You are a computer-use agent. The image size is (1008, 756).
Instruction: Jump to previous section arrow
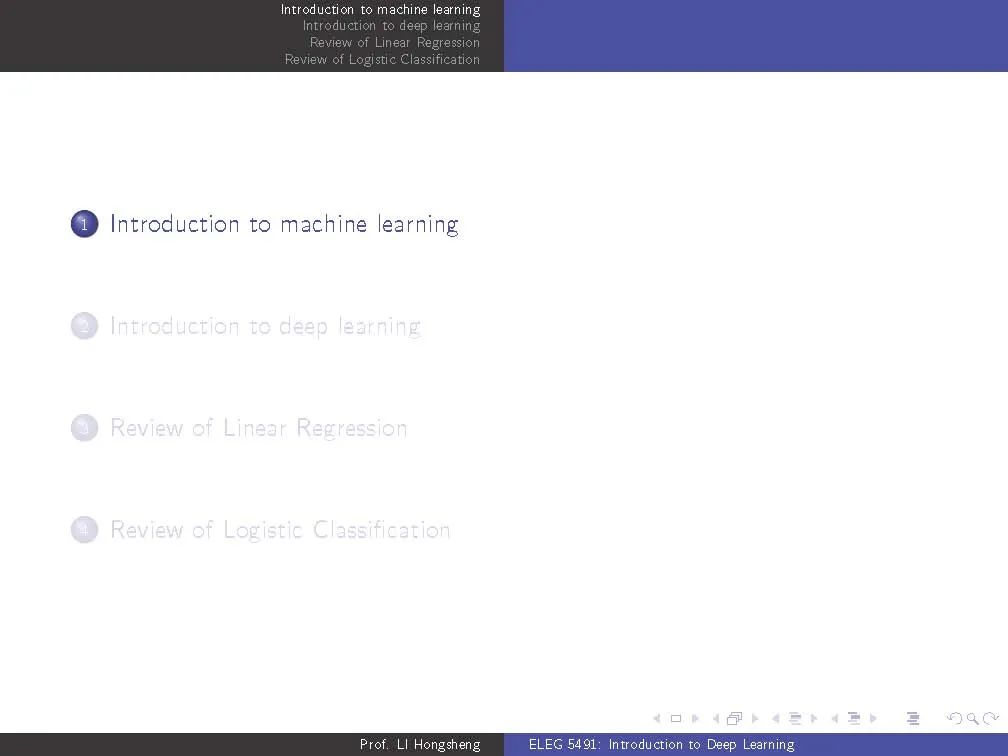click(835, 718)
